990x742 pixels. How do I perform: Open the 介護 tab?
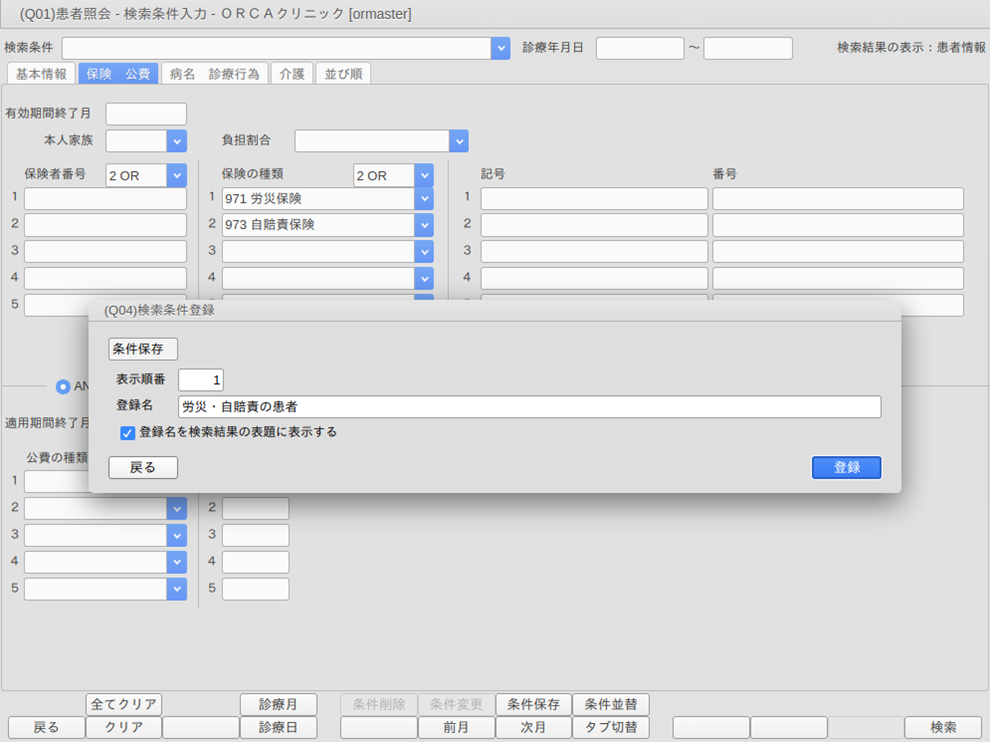[291, 74]
